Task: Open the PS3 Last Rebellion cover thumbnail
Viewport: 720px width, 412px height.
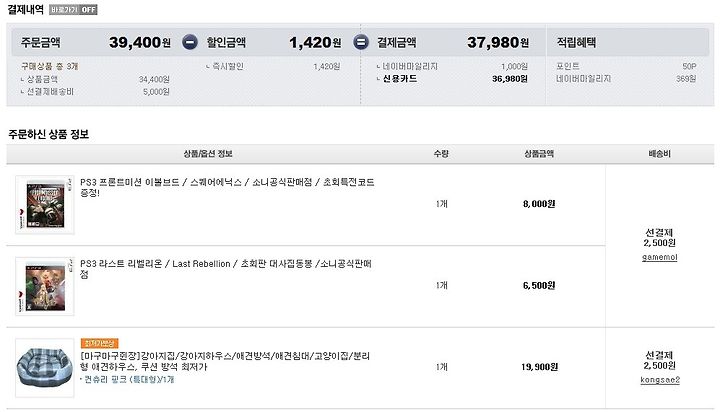Action: point(45,286)
